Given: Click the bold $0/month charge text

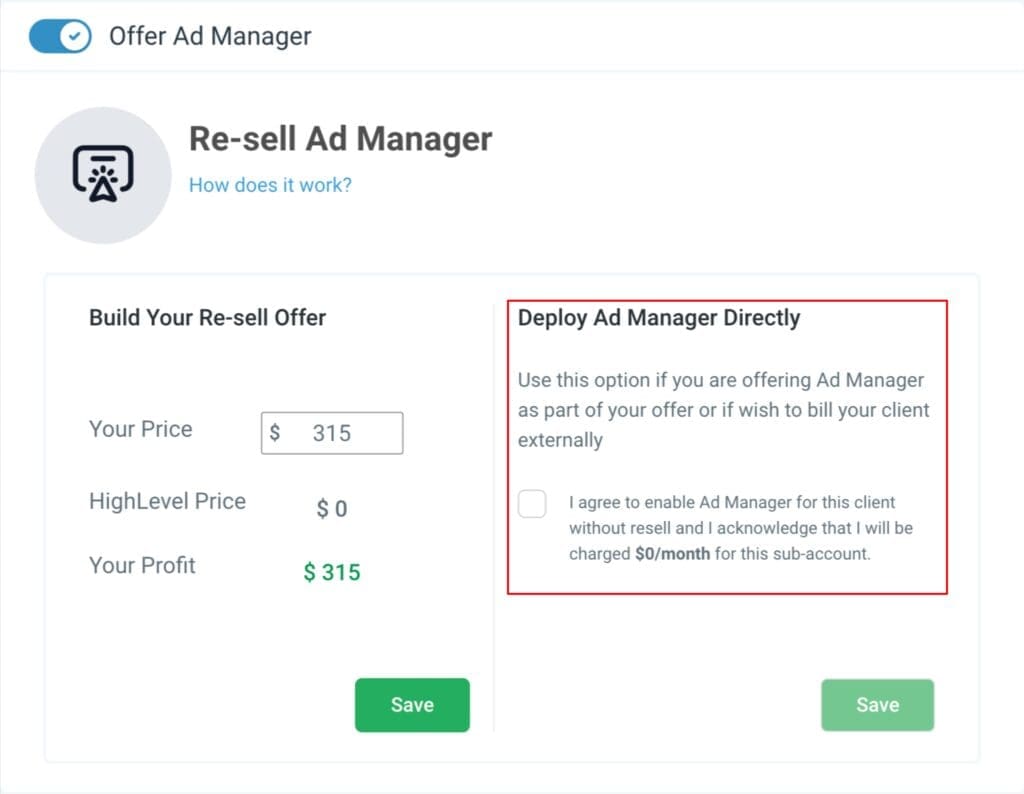Looking at the screenshot, I should 672,554.
